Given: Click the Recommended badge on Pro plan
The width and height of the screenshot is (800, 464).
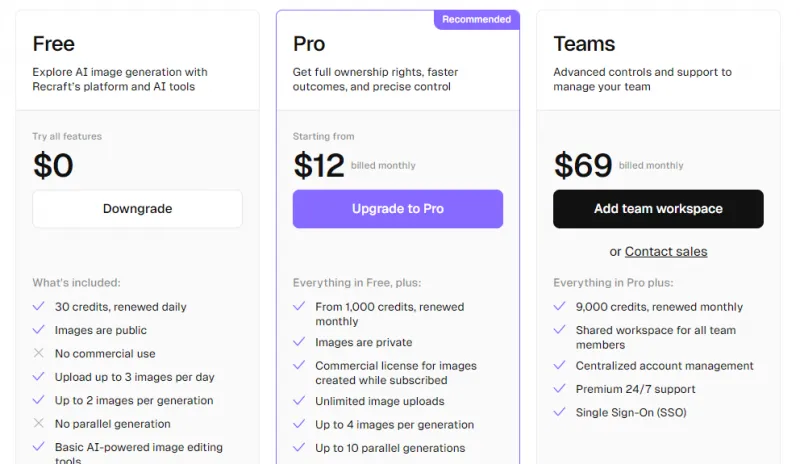Looking at the screenshot, I should pos(476,19).
